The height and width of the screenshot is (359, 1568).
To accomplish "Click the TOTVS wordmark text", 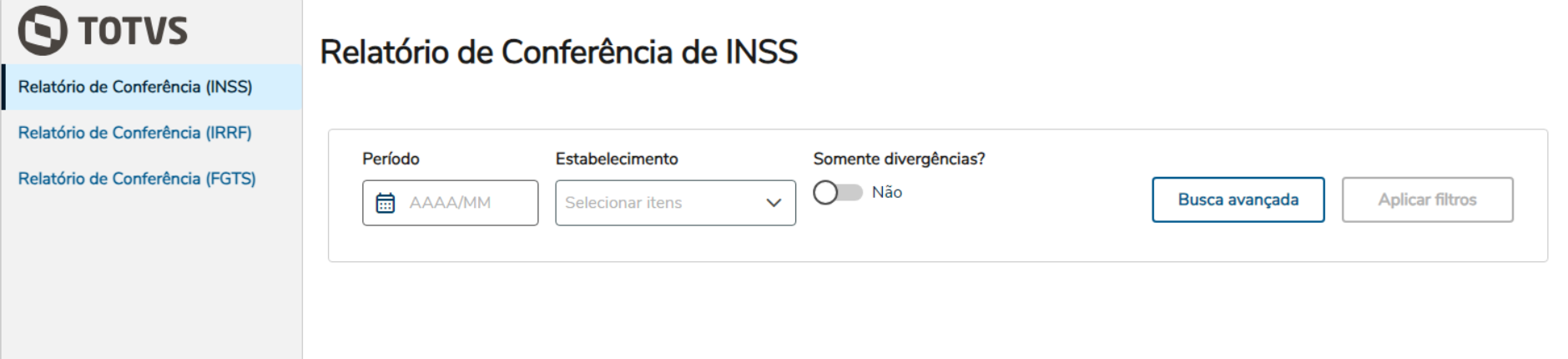I will 133,32.
